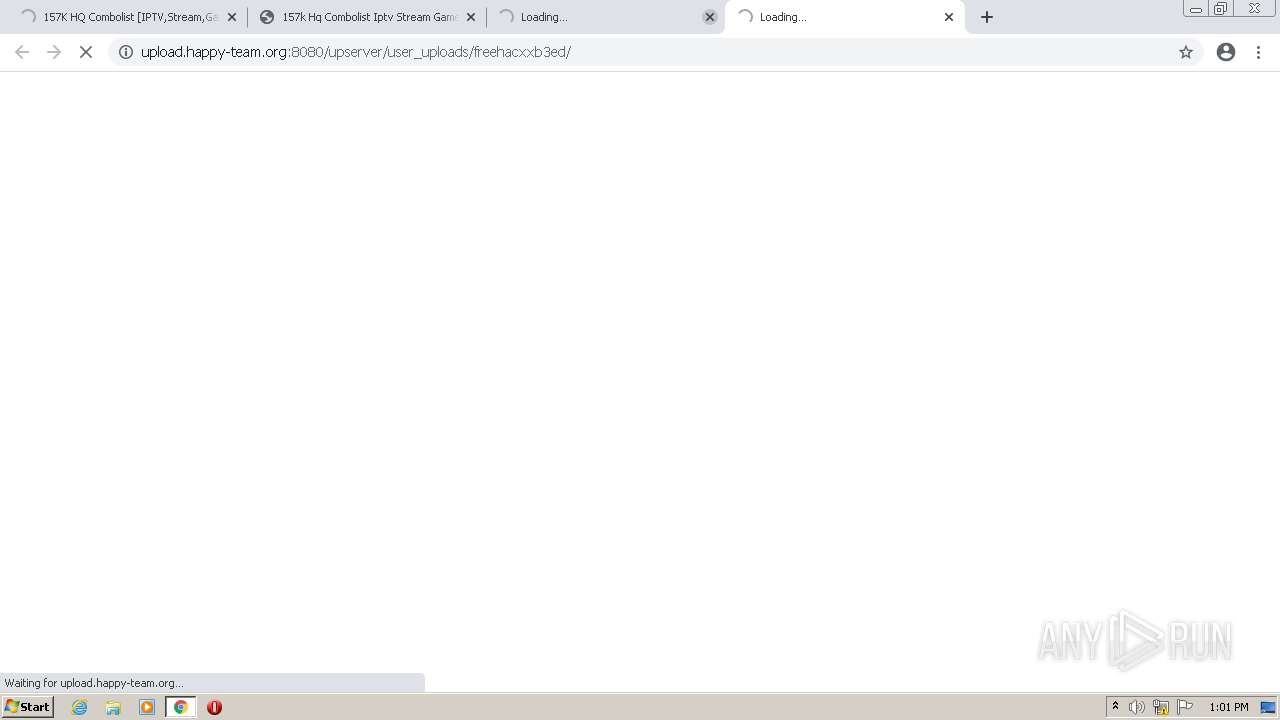
Task: Open a new tab with plus button
Action: point(987,17)
